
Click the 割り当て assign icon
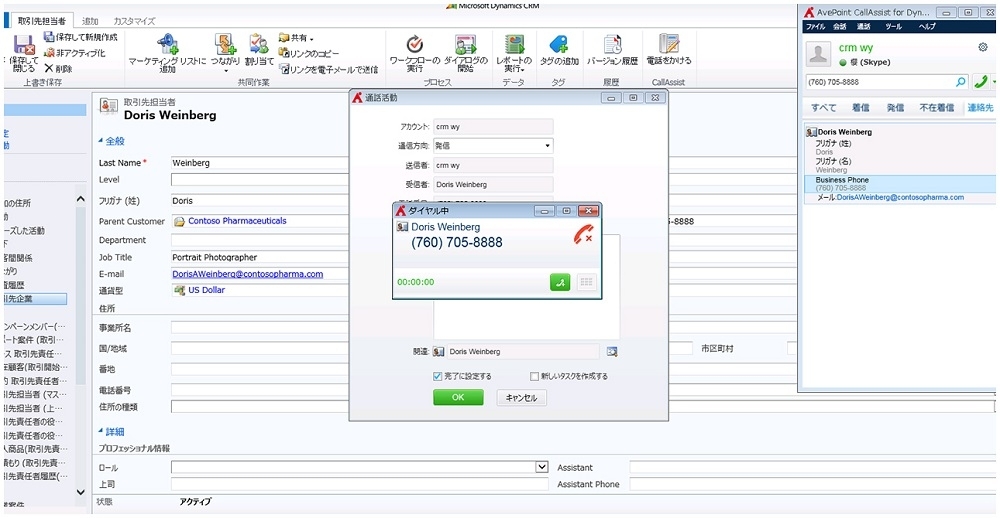click(x=259, y=44)
